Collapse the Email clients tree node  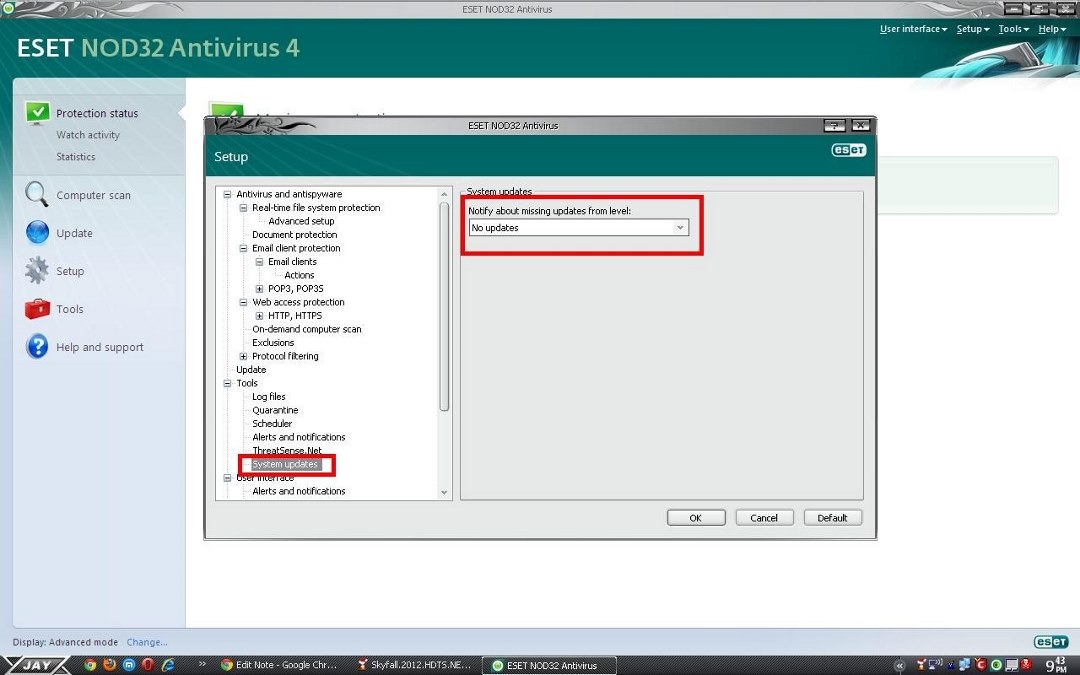click(x=260, y=262)
